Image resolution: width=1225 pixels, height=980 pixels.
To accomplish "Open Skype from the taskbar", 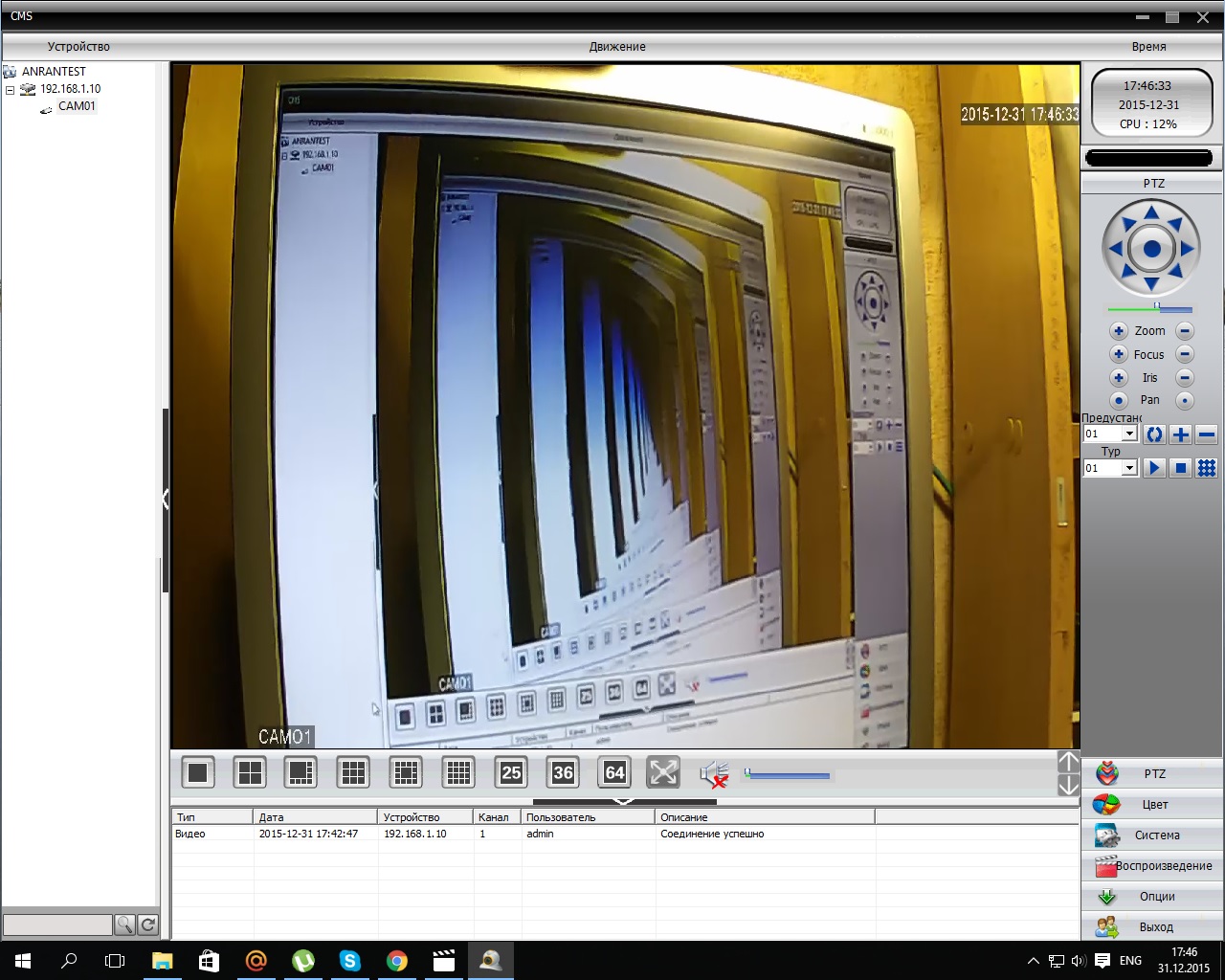I will pos(350,961).
